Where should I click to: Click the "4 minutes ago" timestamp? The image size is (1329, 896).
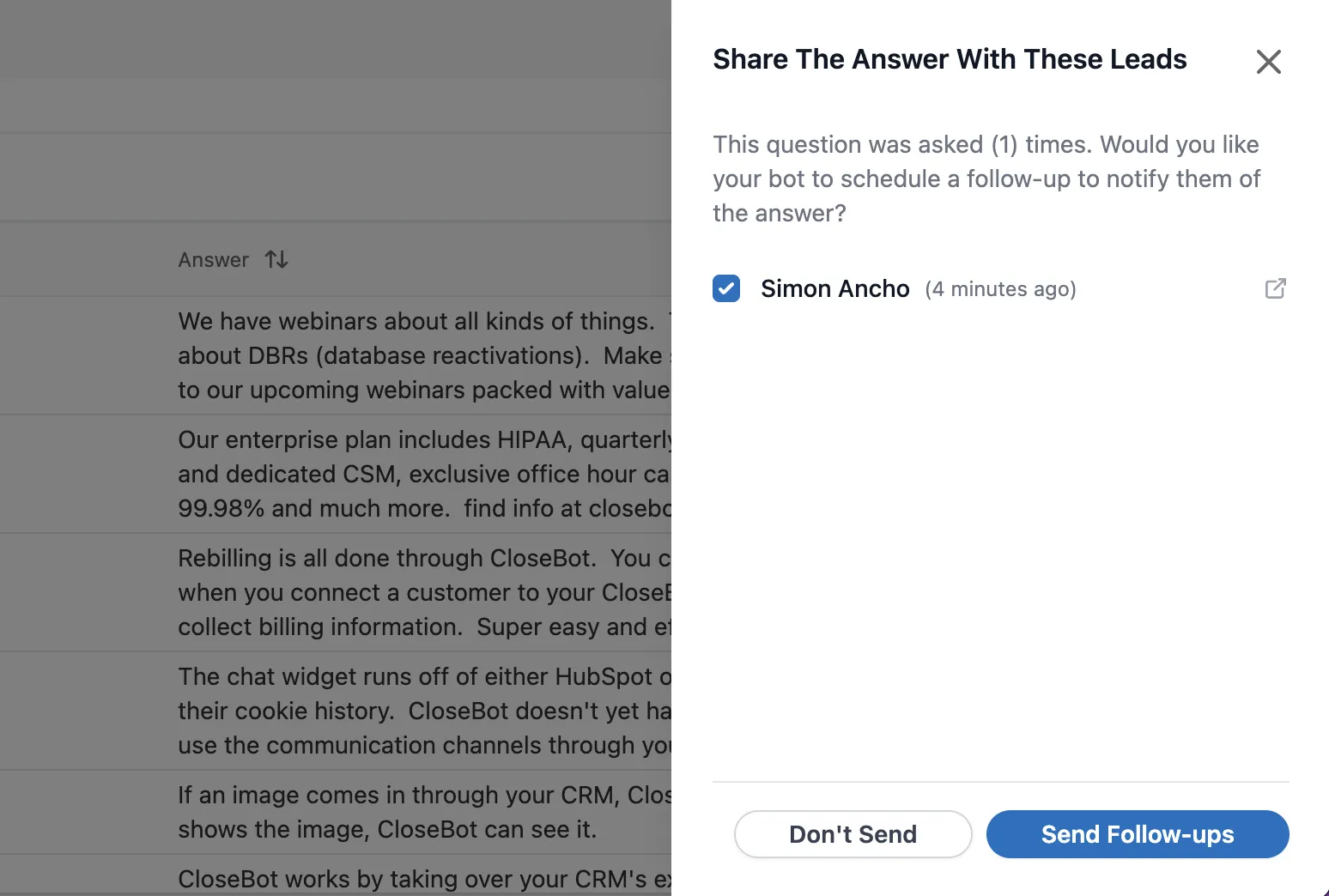1000,289
